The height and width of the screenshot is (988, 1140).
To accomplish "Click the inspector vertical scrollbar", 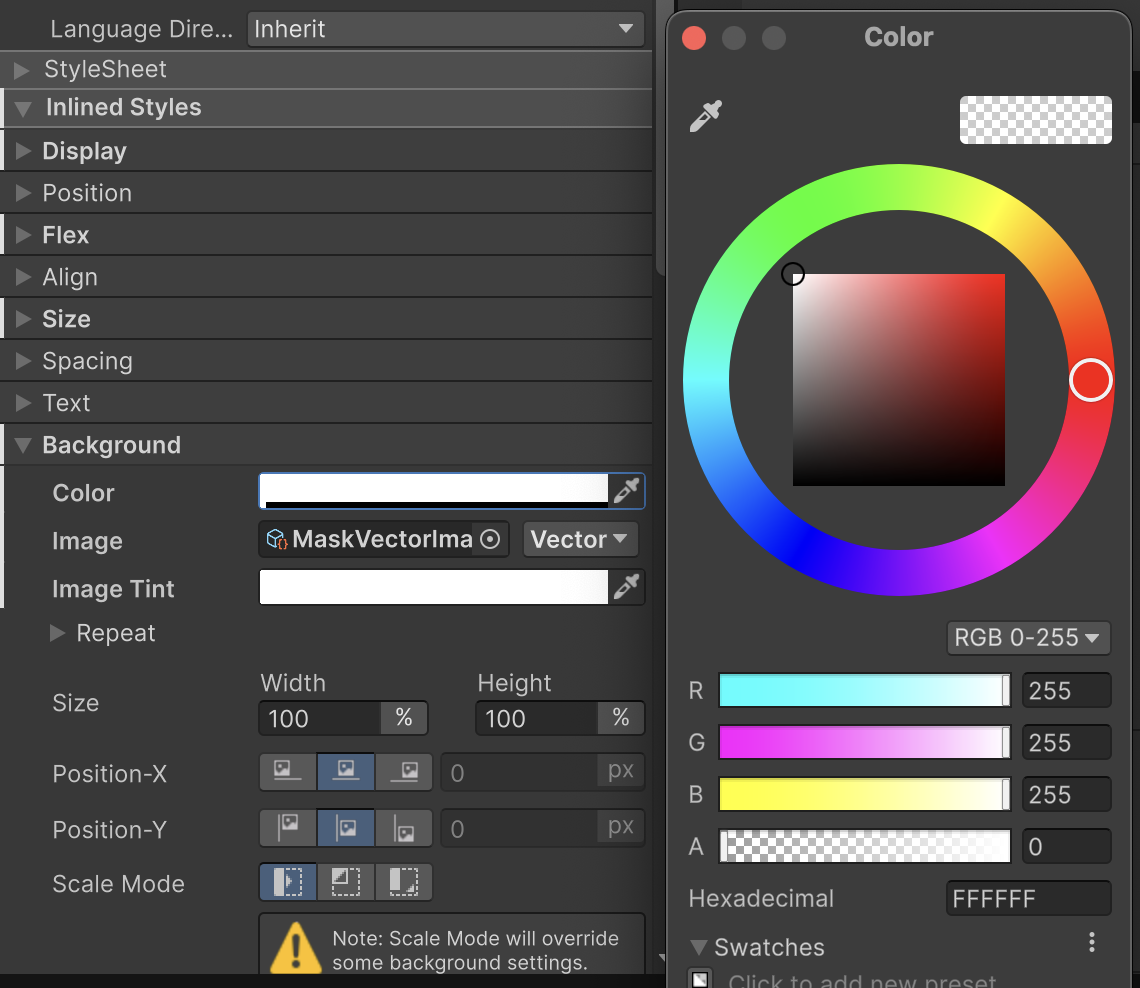I will point(660,138).
